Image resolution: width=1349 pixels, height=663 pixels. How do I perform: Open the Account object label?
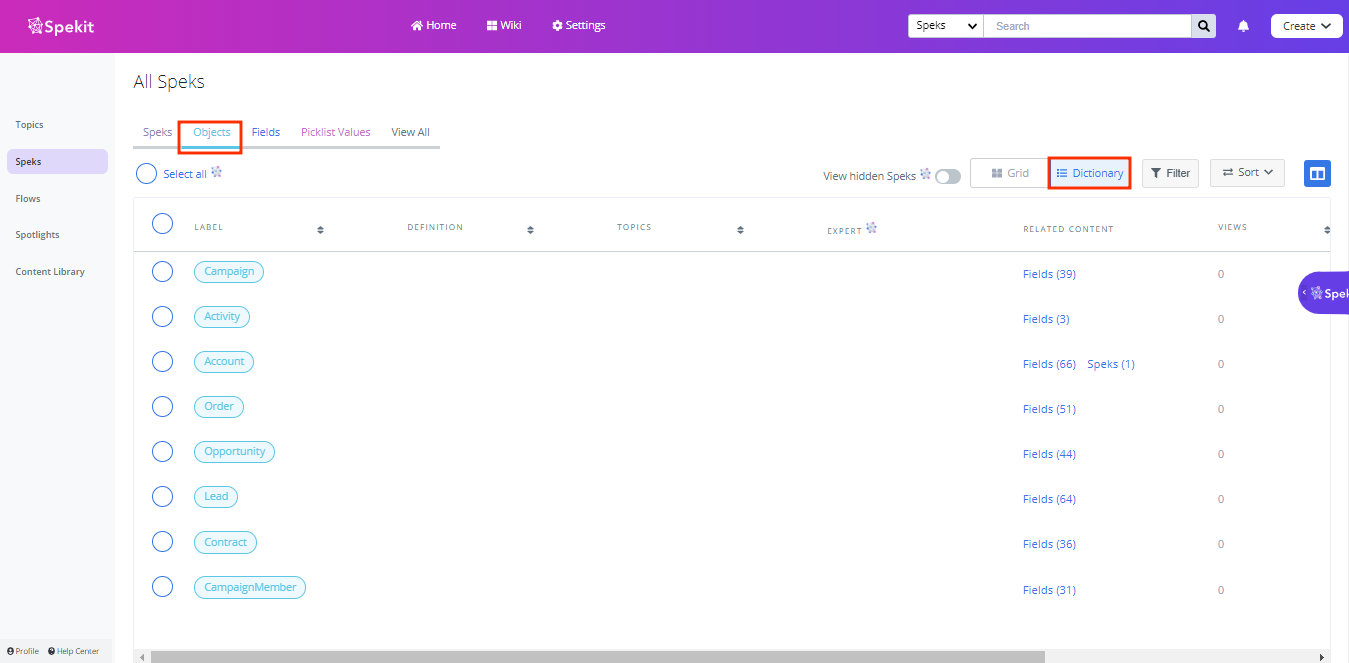pyautogui.click(x=224, y=361)
